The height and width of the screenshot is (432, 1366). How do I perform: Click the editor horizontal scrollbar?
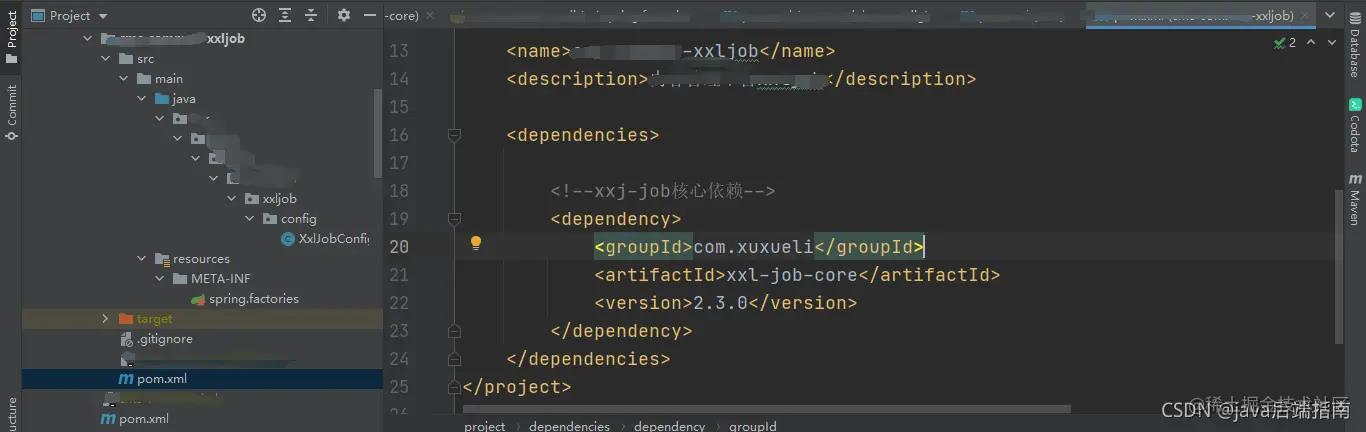767,408
